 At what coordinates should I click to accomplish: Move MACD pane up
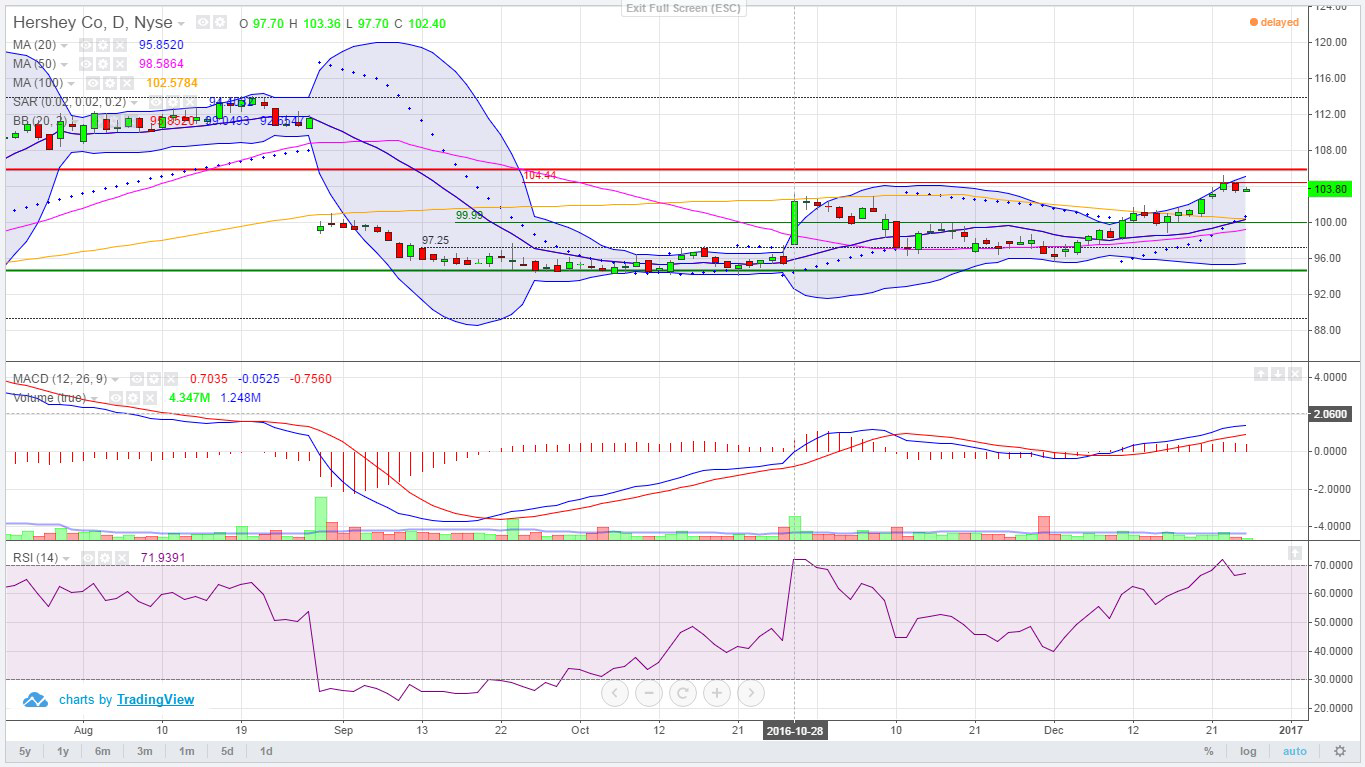pyautogui.click(x=1261, y=374)
